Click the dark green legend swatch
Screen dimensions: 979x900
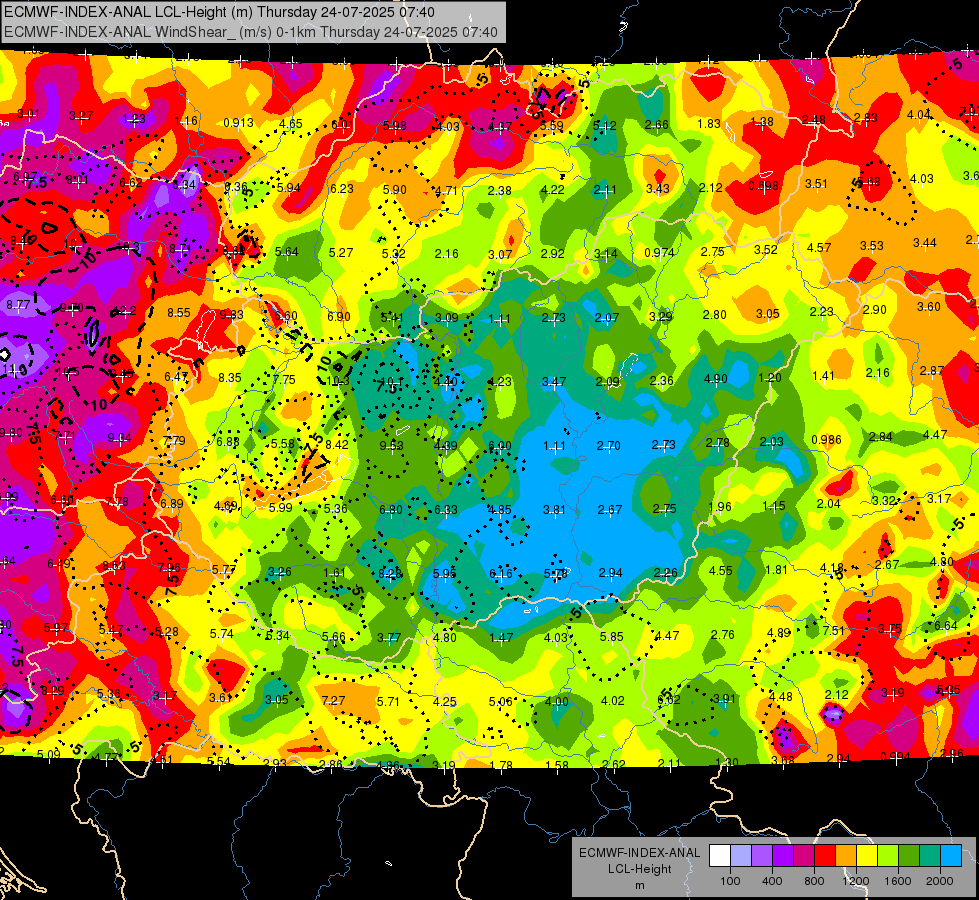pos(909,856)
